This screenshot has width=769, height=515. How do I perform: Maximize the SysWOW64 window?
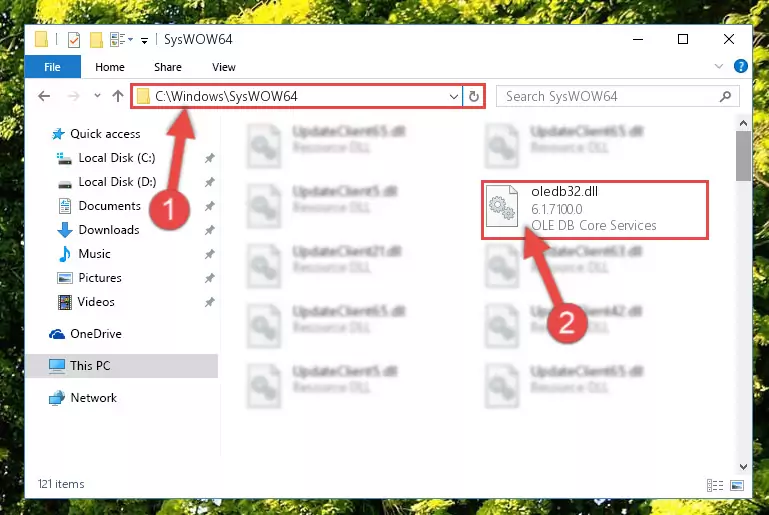click(683, 39)
